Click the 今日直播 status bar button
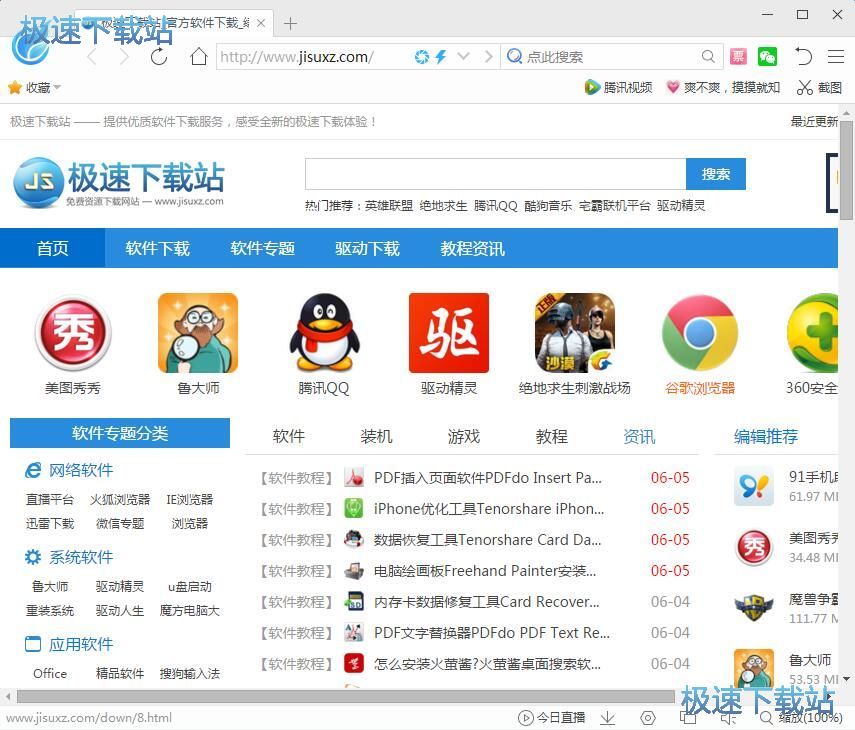 pyautogui.click(x=551, y=717)
